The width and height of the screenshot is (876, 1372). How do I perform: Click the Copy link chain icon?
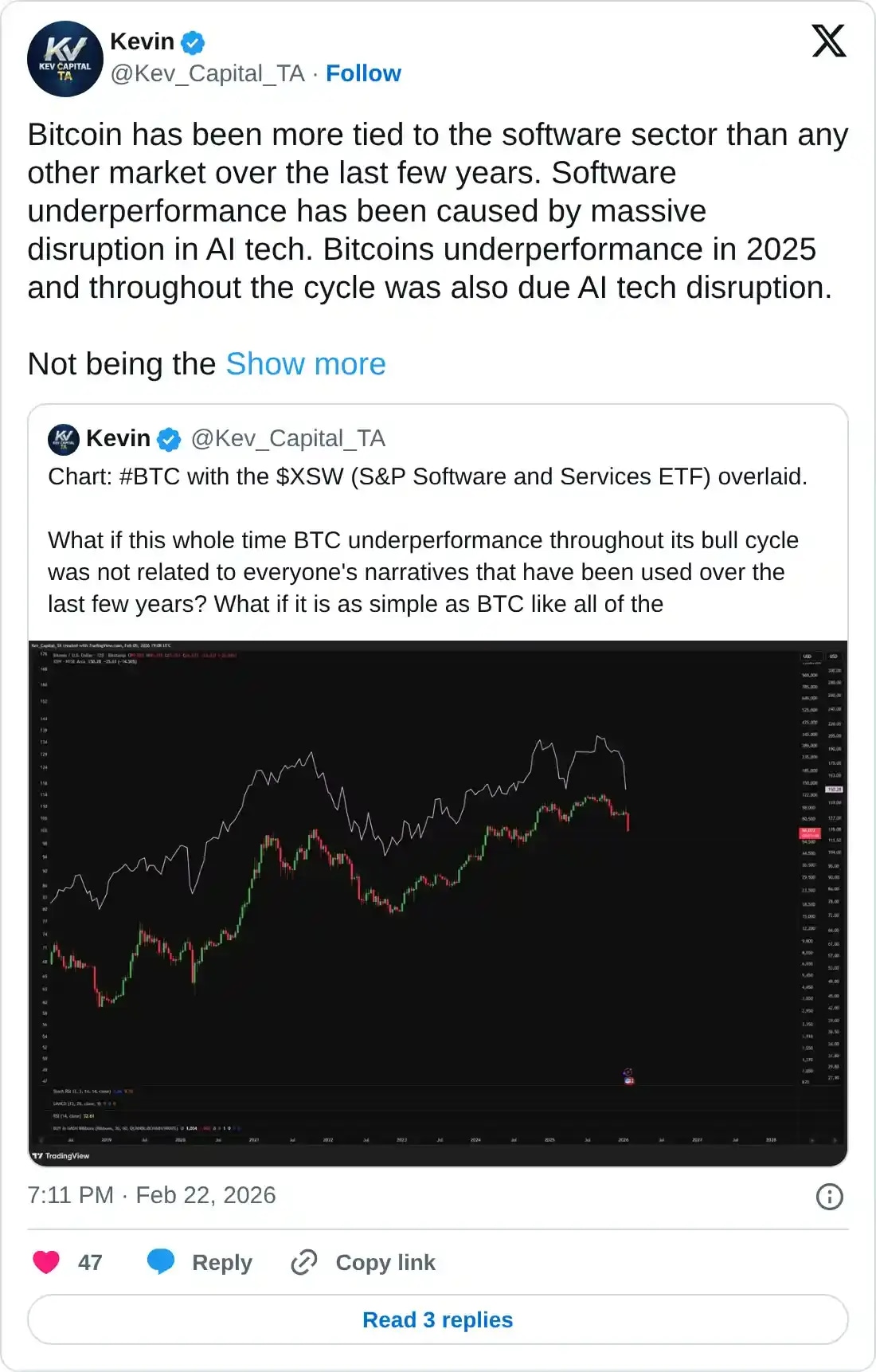pyautogui.click(x=305, y=1262)
